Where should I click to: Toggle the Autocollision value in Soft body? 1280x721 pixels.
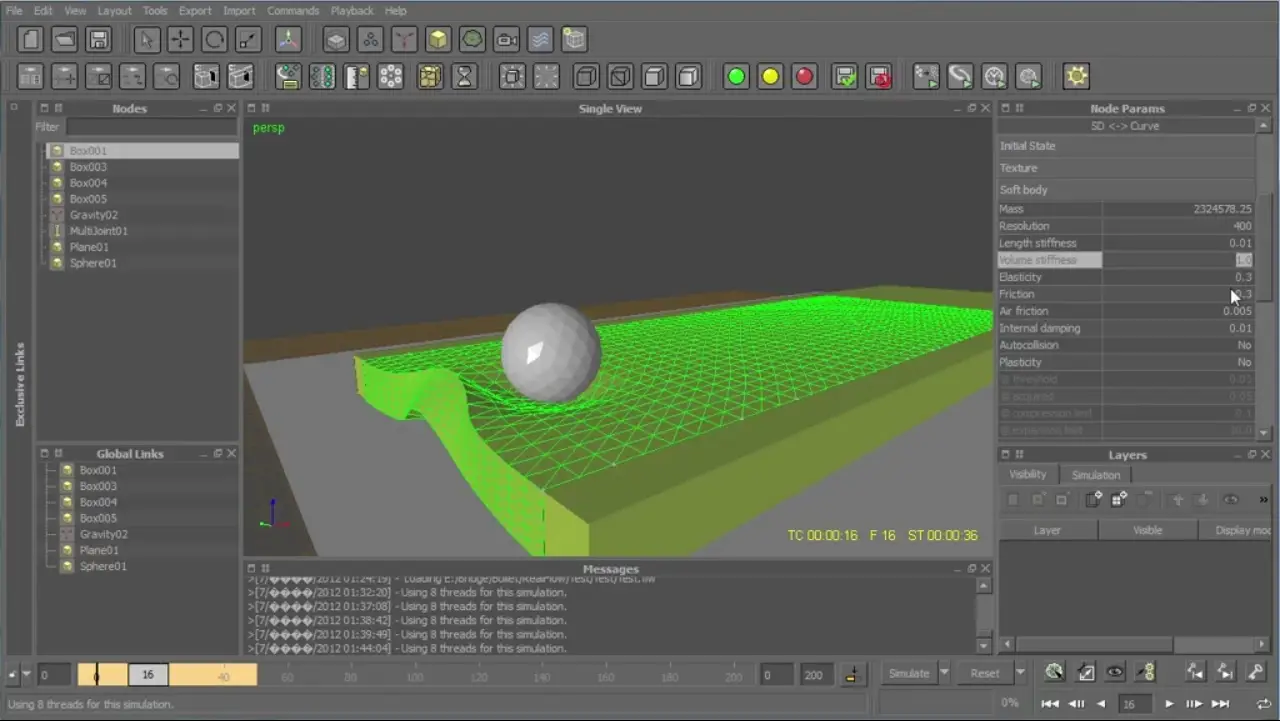(x=1244, y=345)
